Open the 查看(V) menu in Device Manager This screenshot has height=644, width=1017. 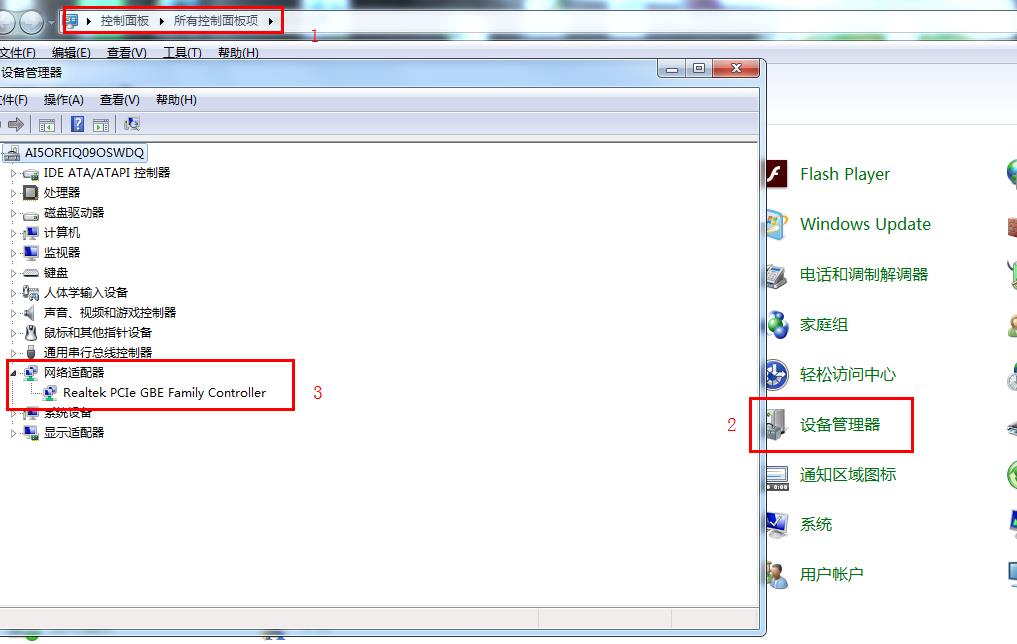(119, 100)
